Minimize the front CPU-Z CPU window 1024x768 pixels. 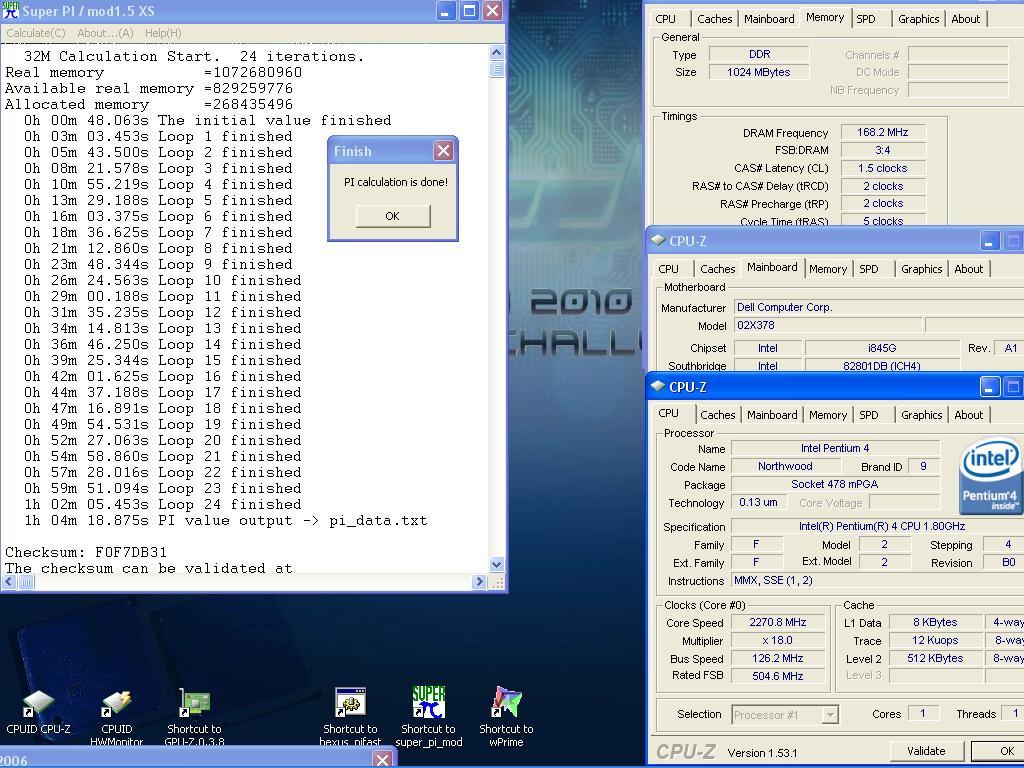tap(989, 387)
